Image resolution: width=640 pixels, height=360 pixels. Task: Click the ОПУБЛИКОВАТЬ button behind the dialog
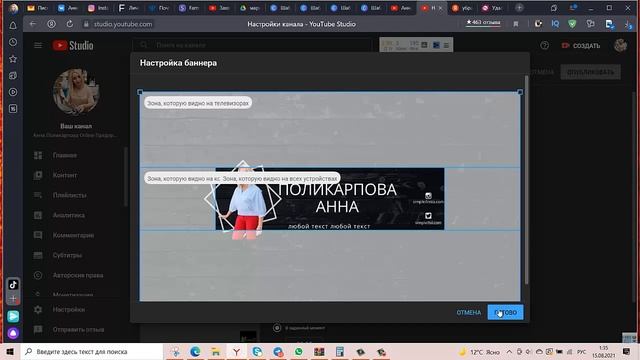click(x=591, y=72)
